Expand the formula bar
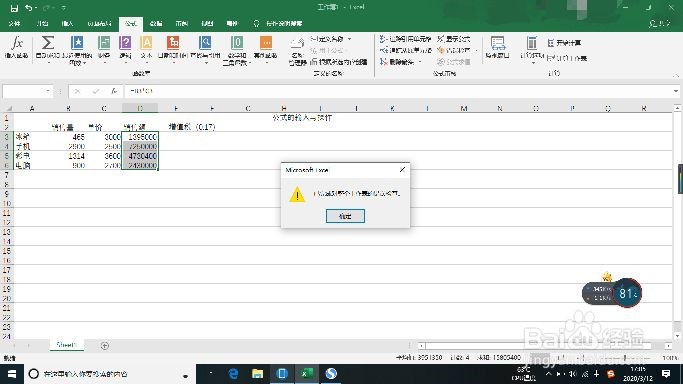Image resolution: width=683 pixels, height=384 pixels. pos(676,91)
